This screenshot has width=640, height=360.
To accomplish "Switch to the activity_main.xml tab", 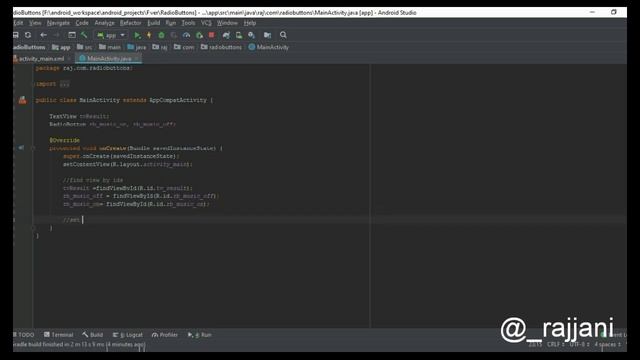I will (x=41, y=59).
